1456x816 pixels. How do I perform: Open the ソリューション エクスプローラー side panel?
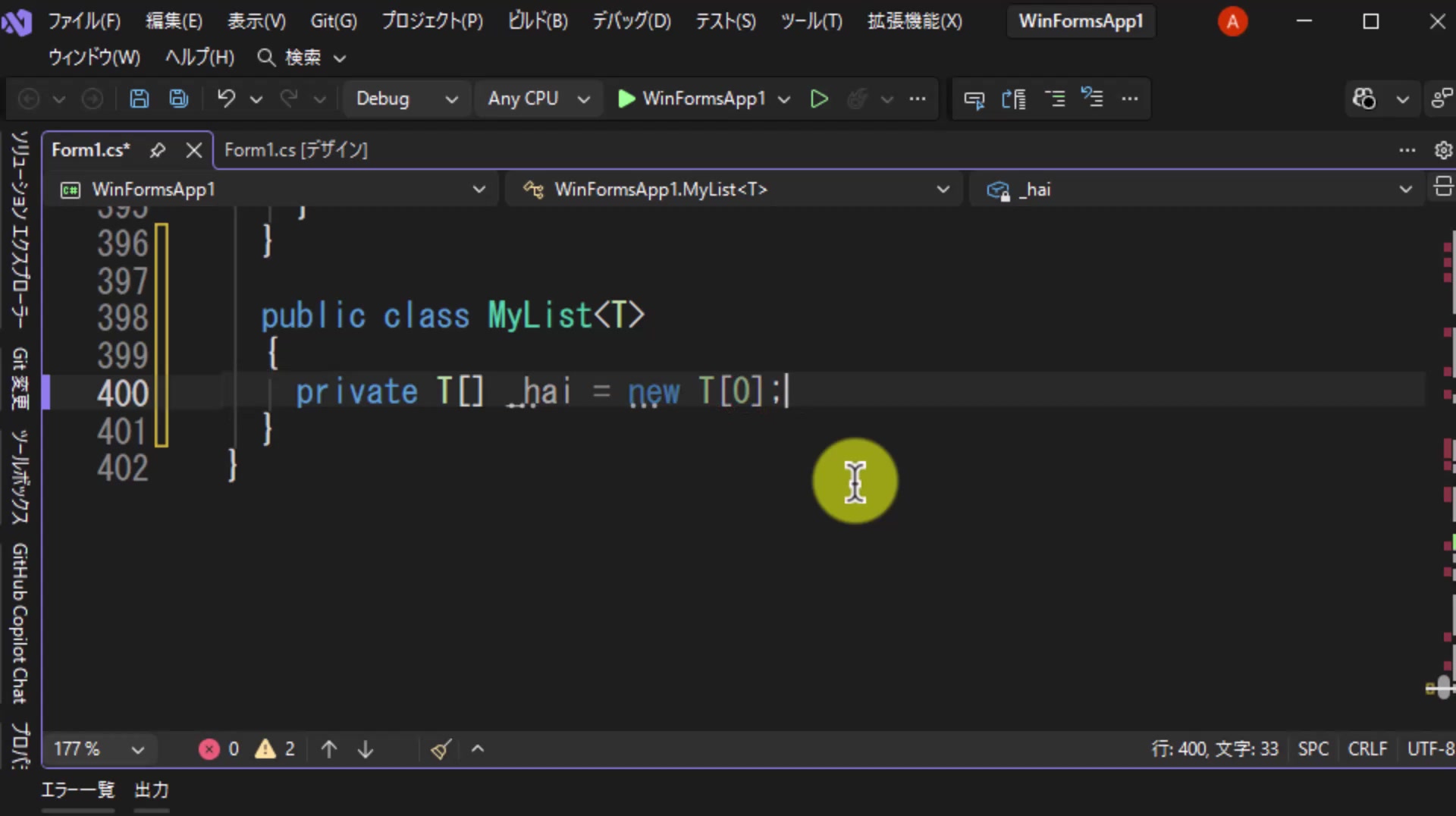[x=20, y=230]
